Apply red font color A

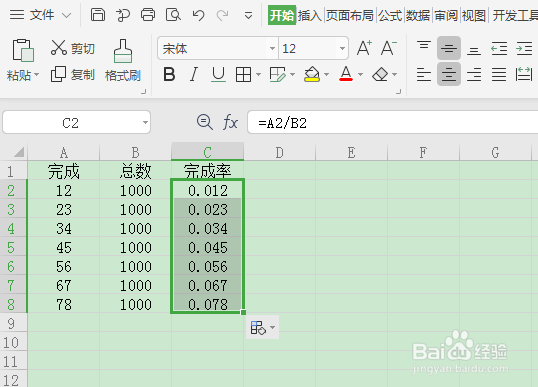pyautogui.click(x=346, y=74)
